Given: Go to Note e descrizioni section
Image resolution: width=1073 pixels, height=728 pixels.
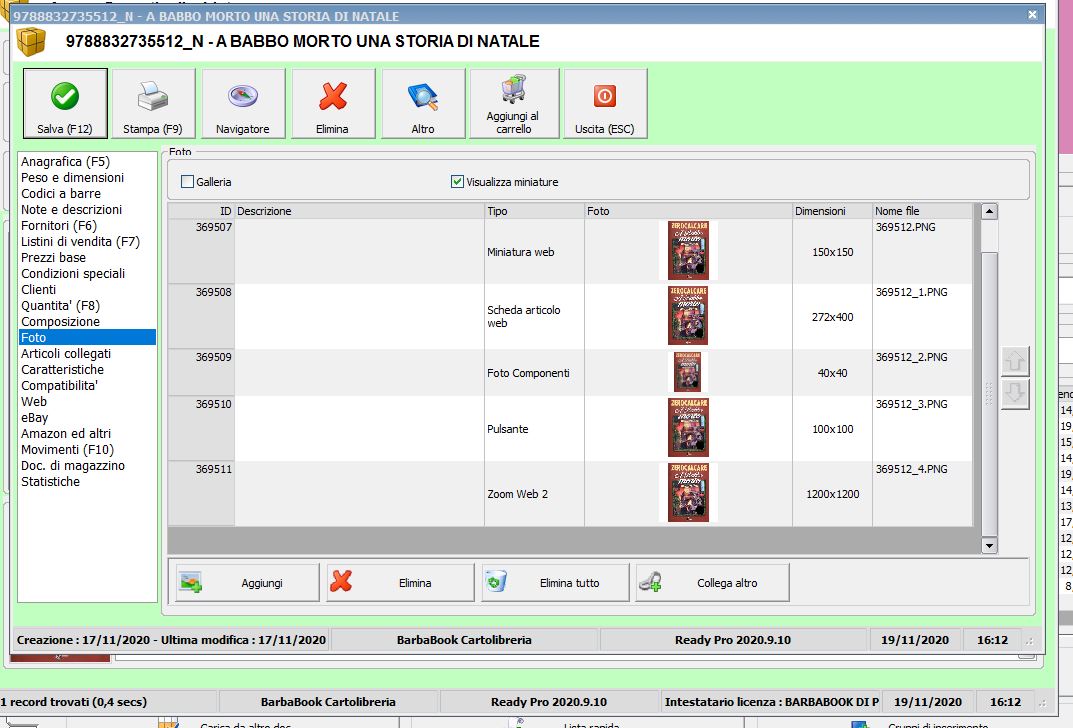Looking at the screenshot, I should [x=71, y=209].
